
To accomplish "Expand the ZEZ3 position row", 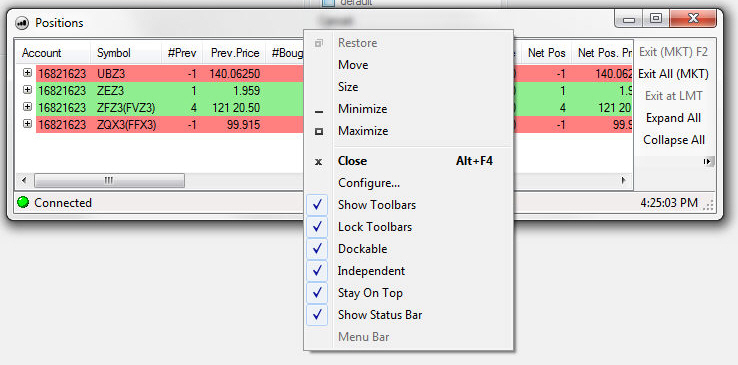I will [27, 90].
